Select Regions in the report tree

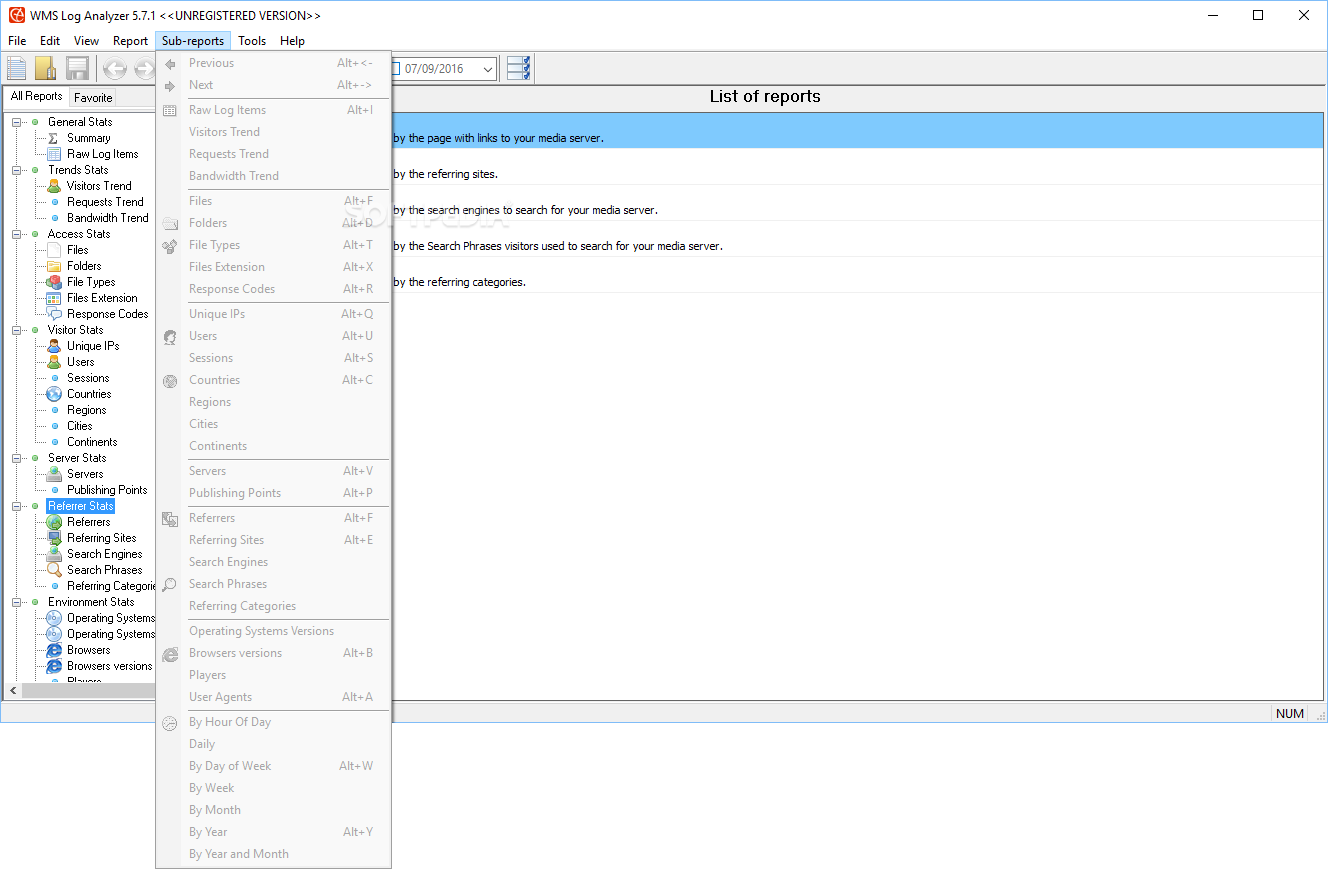87,410
